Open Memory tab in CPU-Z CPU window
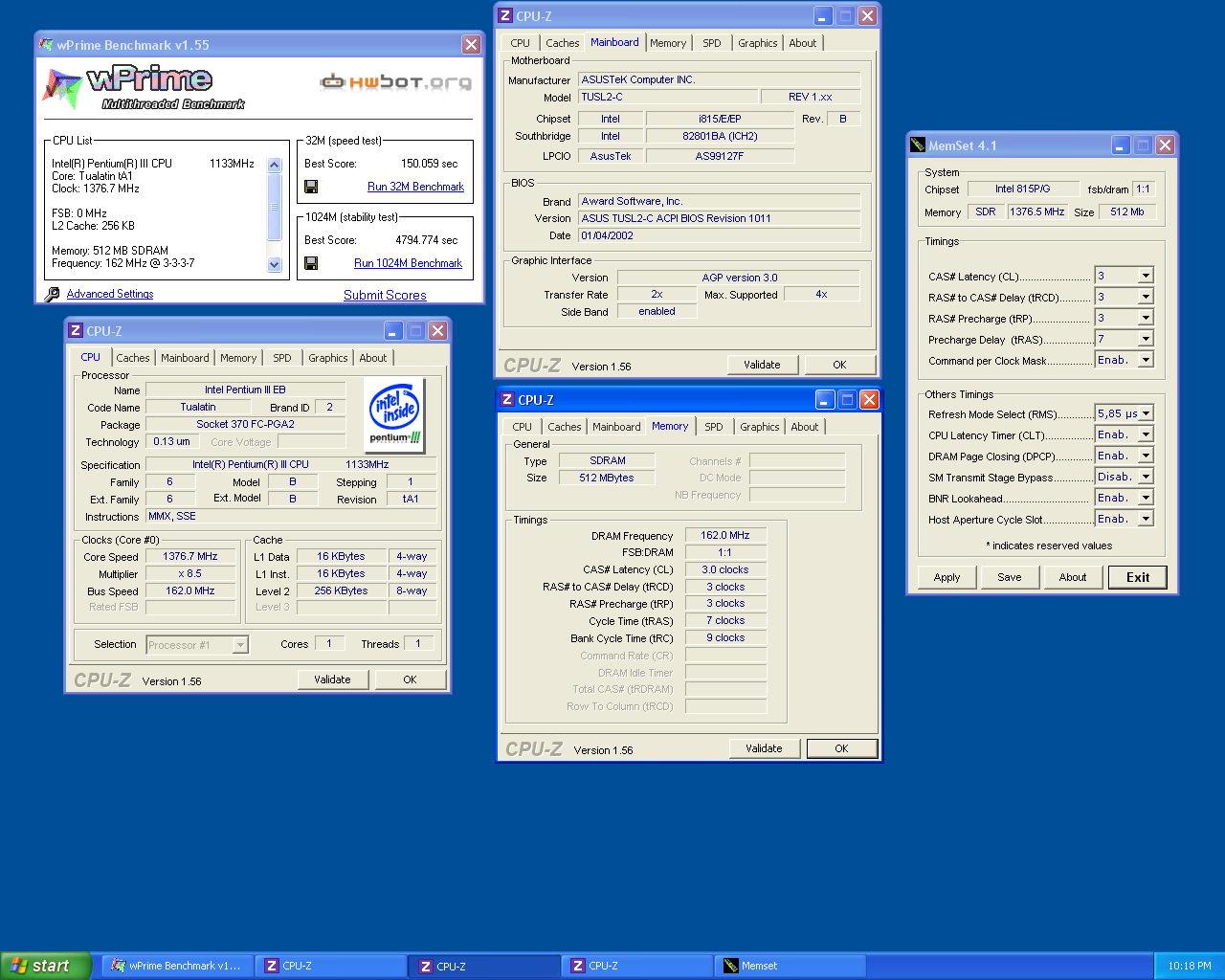This screenshot has height=980, width=1225. coord(238,358)
